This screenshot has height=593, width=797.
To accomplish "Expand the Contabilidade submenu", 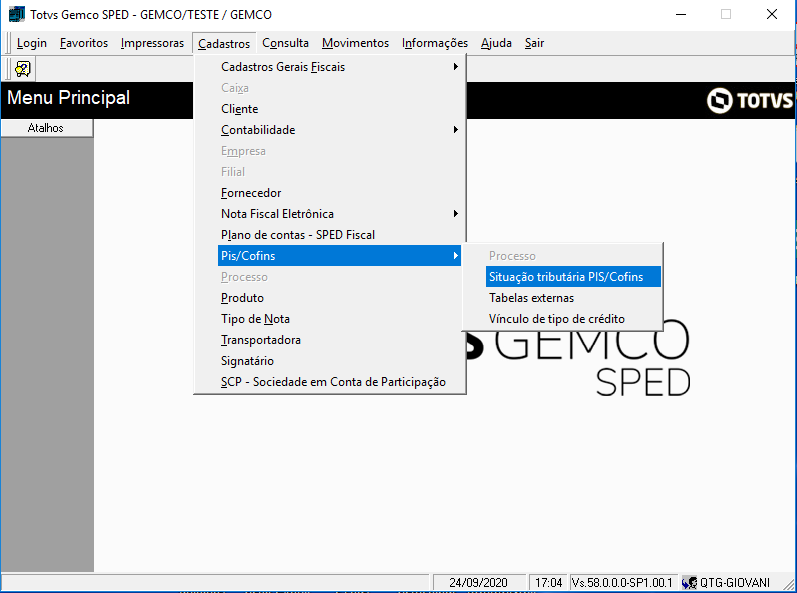I will click(339, 130).
